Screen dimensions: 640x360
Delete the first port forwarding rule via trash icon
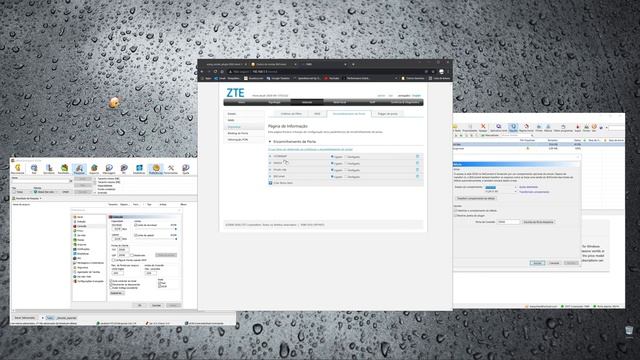pyautogui.click(x=418, y=156)
